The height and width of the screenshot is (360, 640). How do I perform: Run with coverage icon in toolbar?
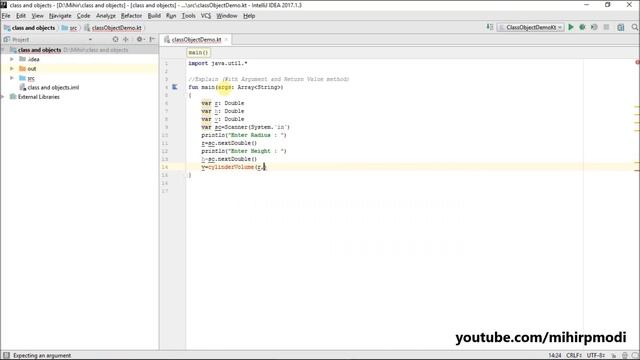point(594,27)
